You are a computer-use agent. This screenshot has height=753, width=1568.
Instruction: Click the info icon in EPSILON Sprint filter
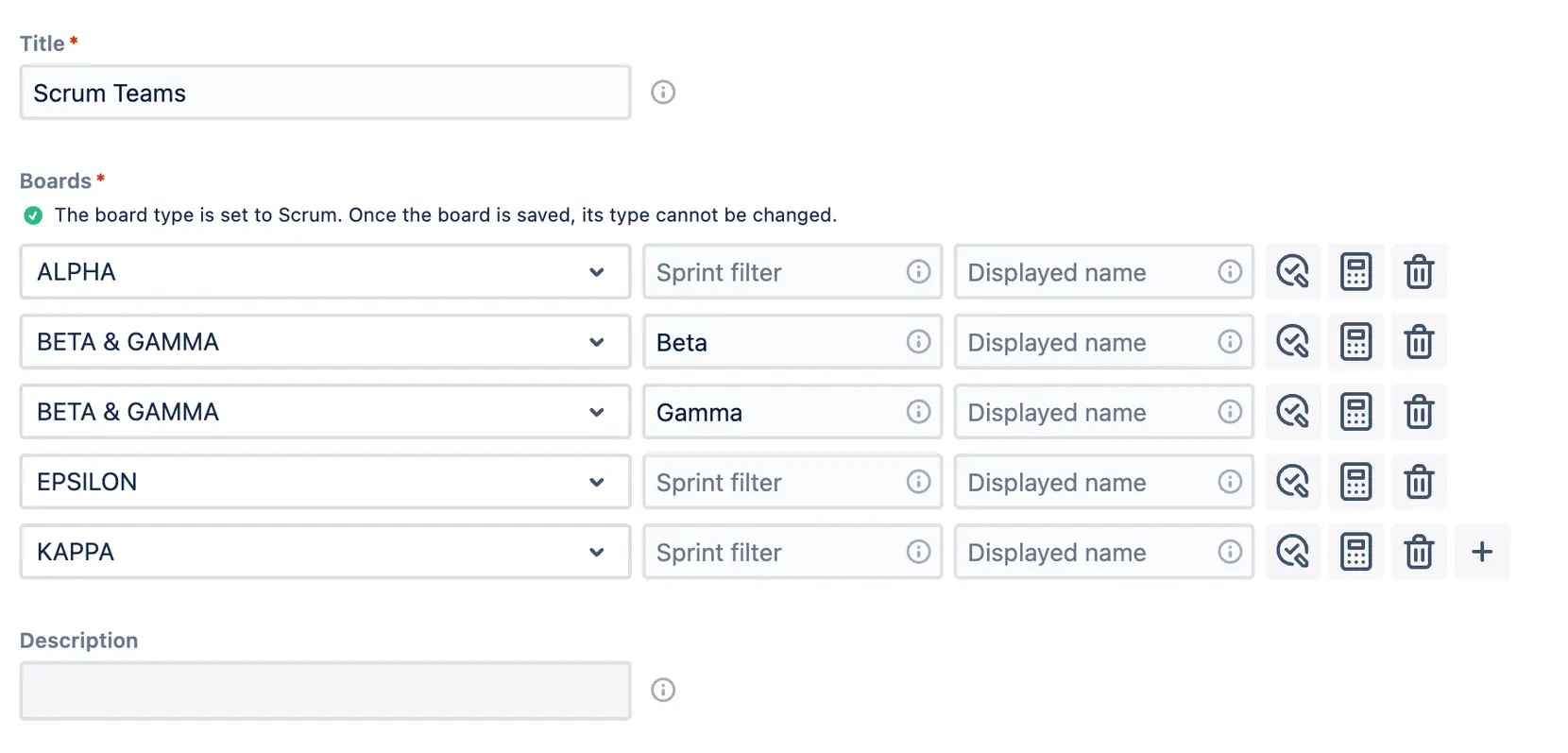coord(918,482)
